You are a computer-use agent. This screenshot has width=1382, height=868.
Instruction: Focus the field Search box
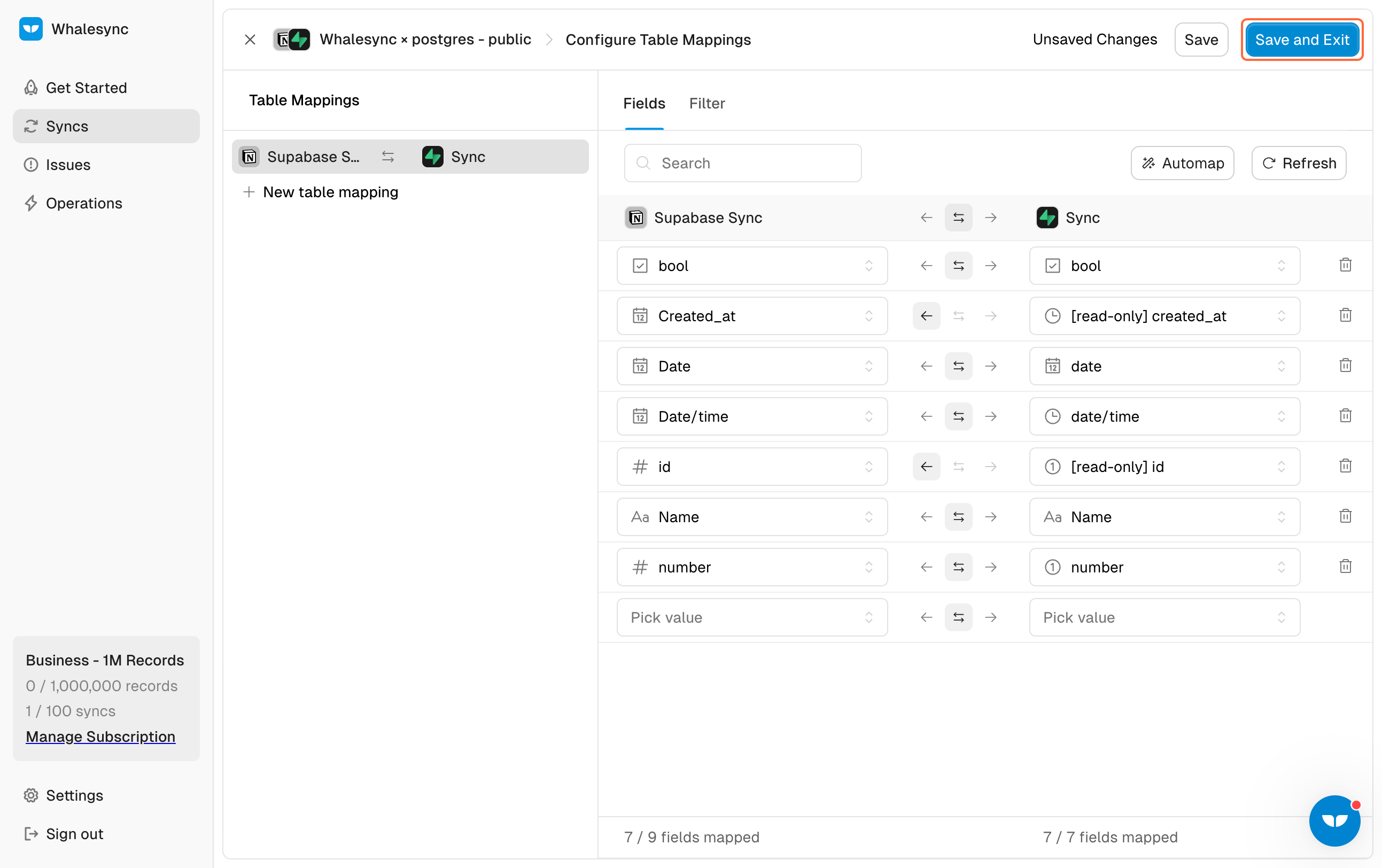pos(742,163)
